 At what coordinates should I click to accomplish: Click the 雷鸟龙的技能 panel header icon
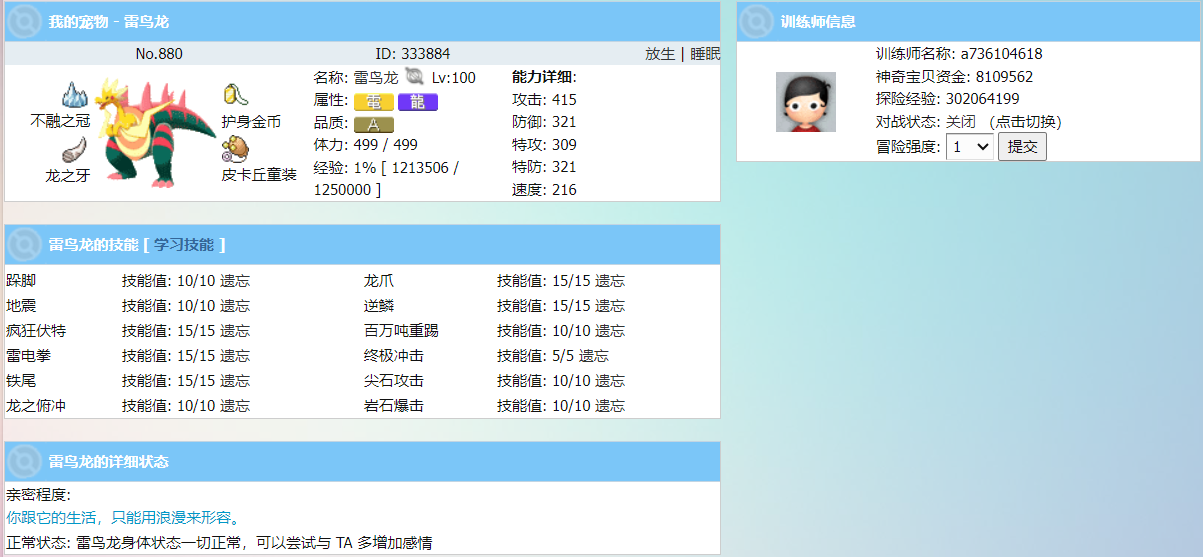(x=24, y=244)
